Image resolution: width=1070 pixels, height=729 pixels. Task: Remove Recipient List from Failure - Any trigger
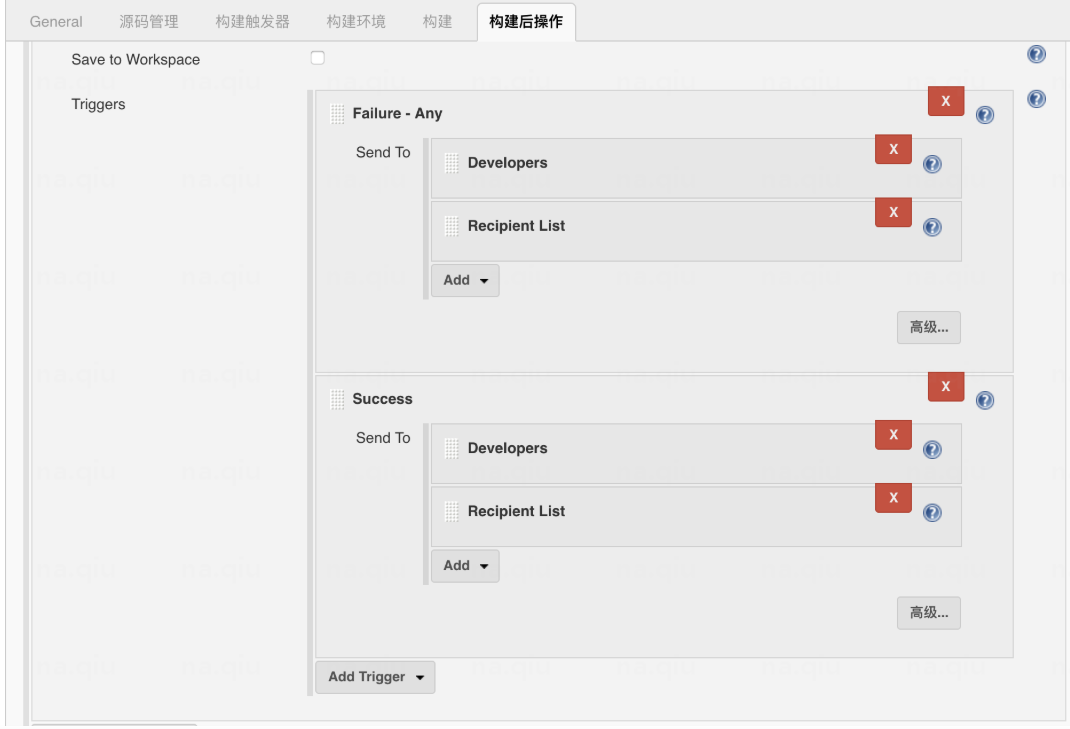(x=893, y=212)
